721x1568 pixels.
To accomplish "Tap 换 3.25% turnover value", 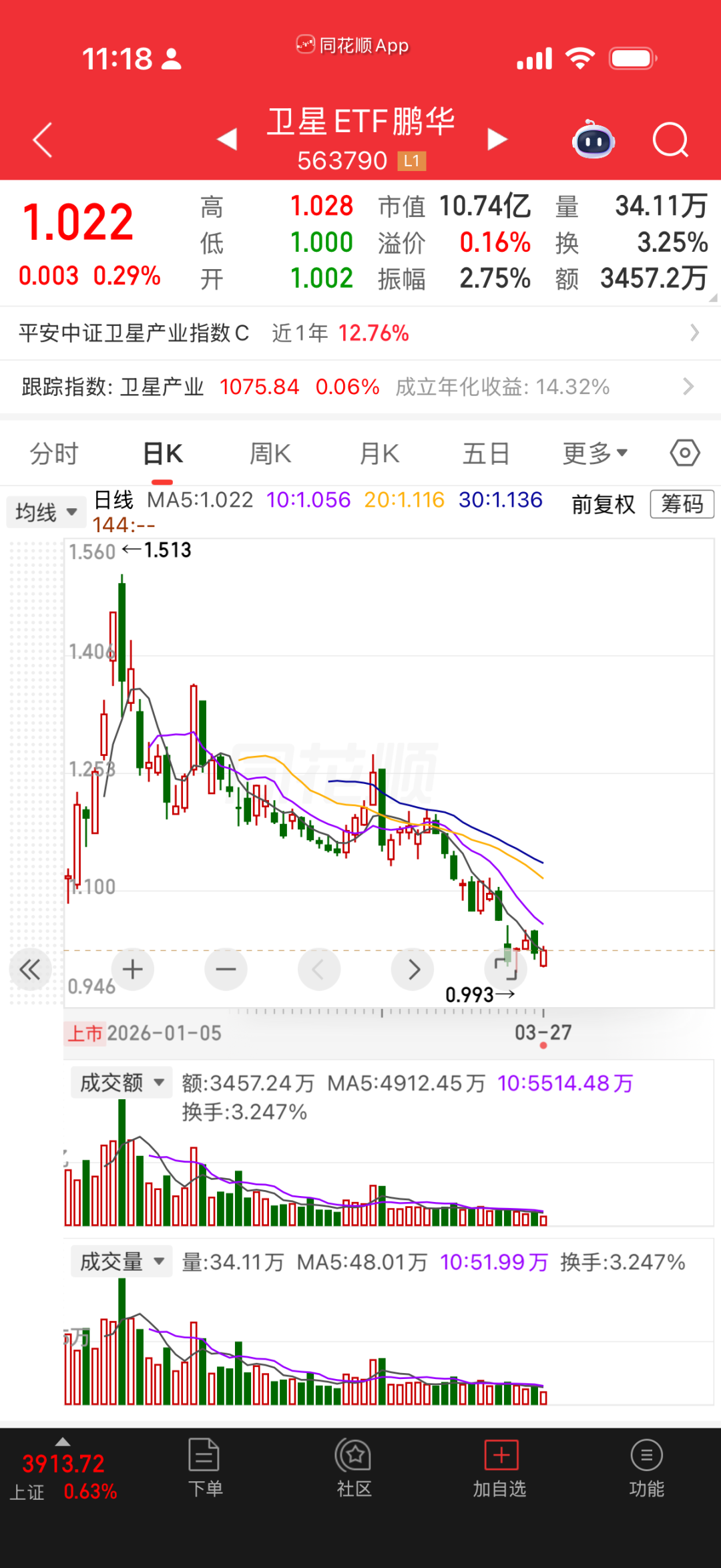I will pyautogui.click(x=672, y=242).
